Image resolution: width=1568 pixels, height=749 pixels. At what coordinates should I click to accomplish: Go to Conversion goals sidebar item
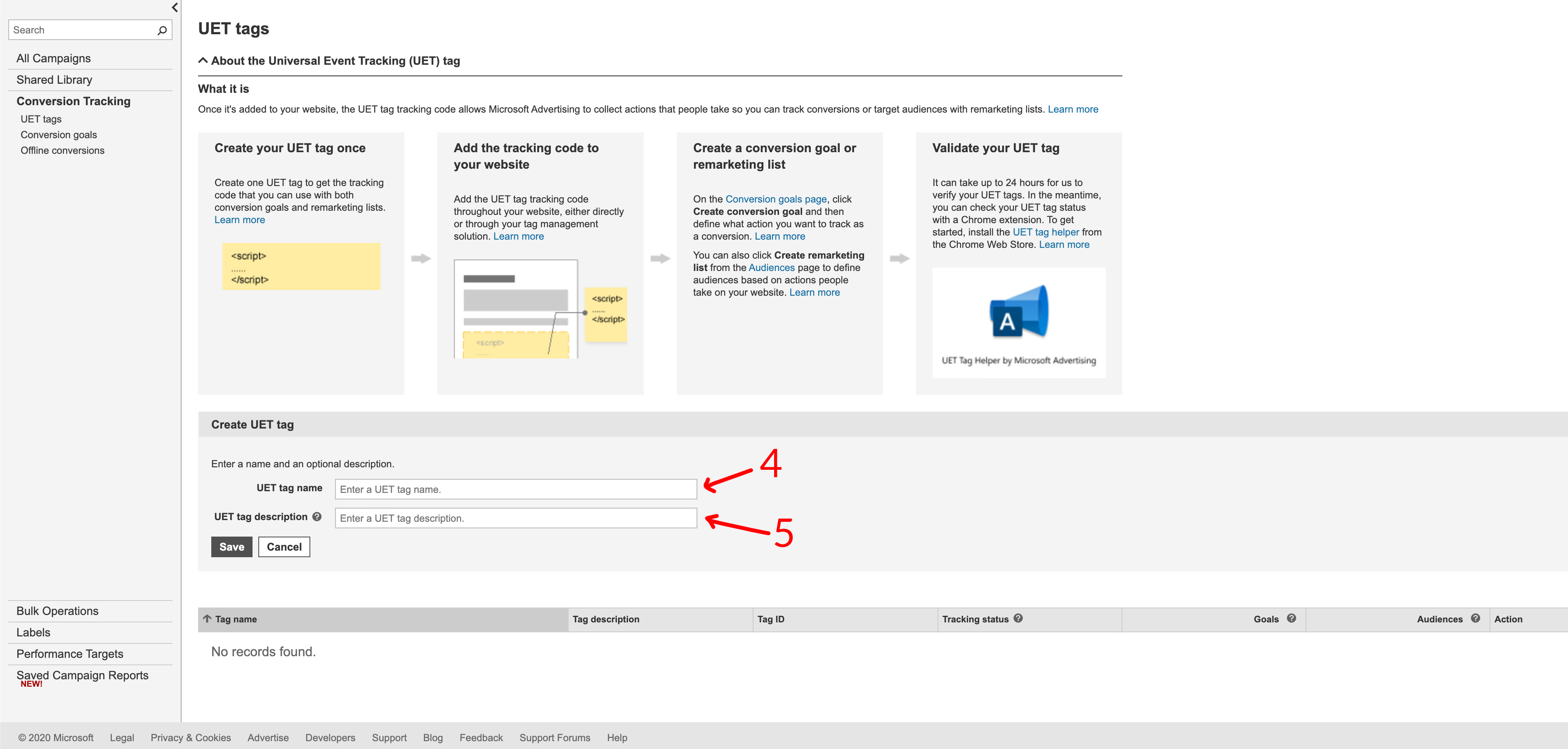[x=59, y=135]
